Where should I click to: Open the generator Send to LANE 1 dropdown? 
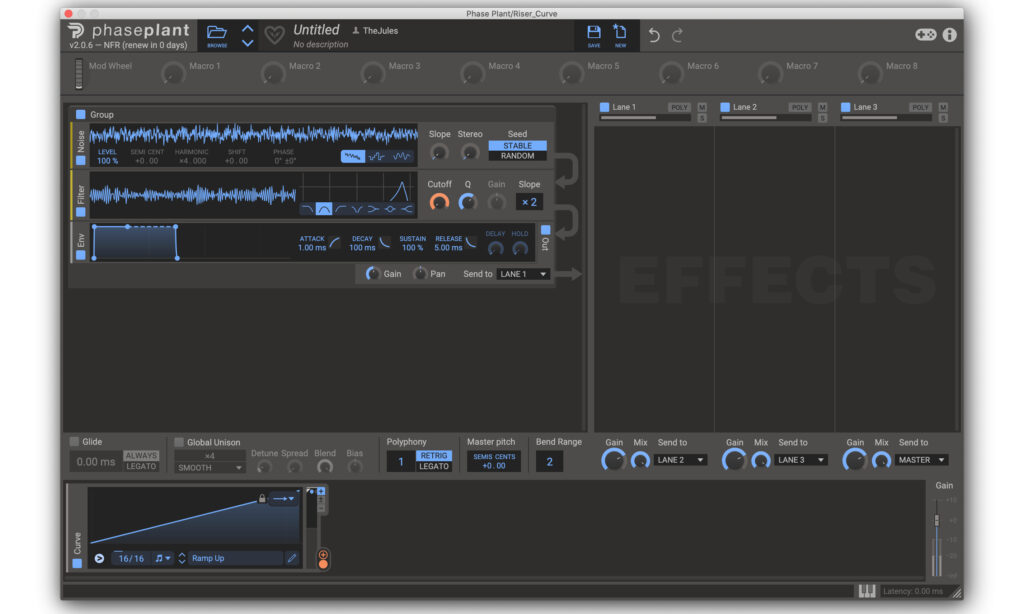(522, 274)
